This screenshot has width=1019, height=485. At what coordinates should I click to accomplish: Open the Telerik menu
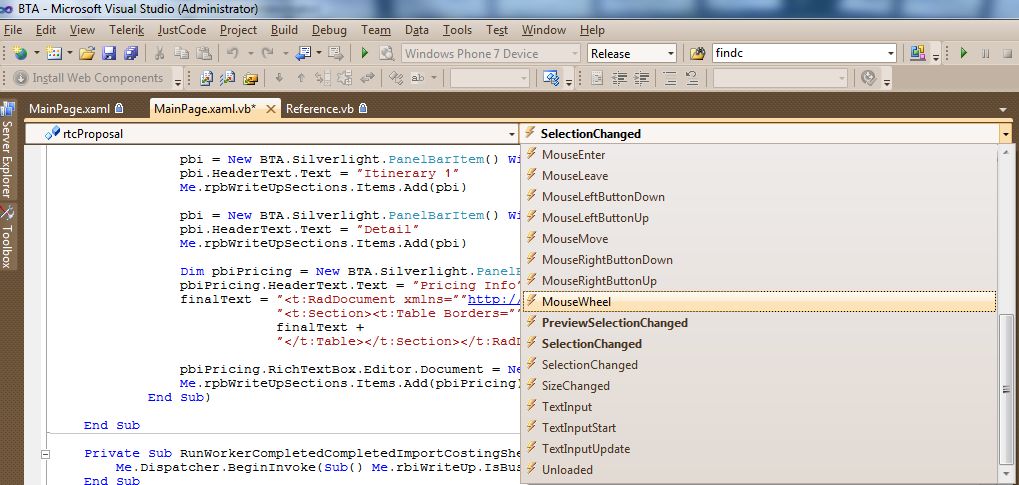126,30
